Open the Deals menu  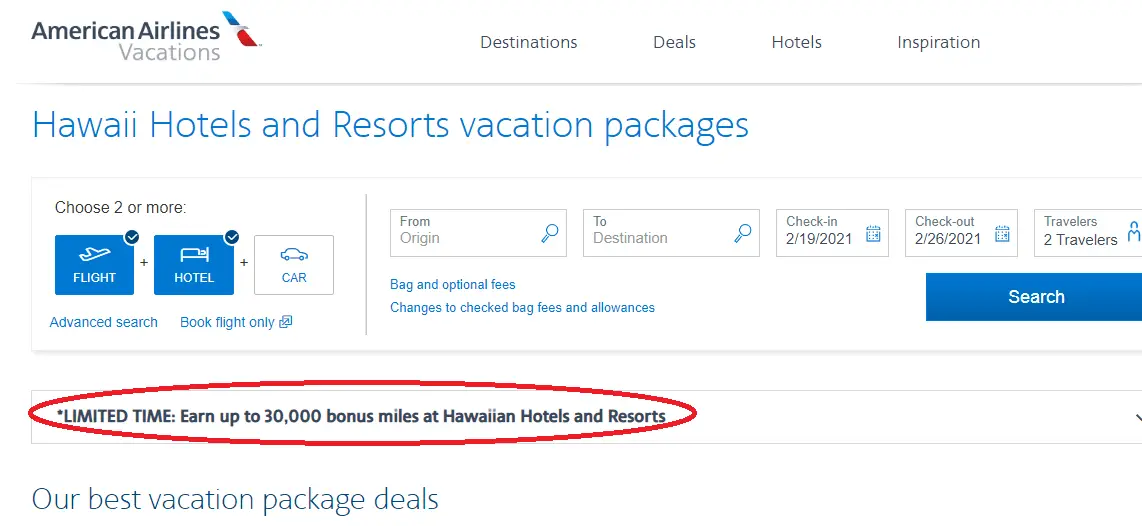click(x=674, y=42)
